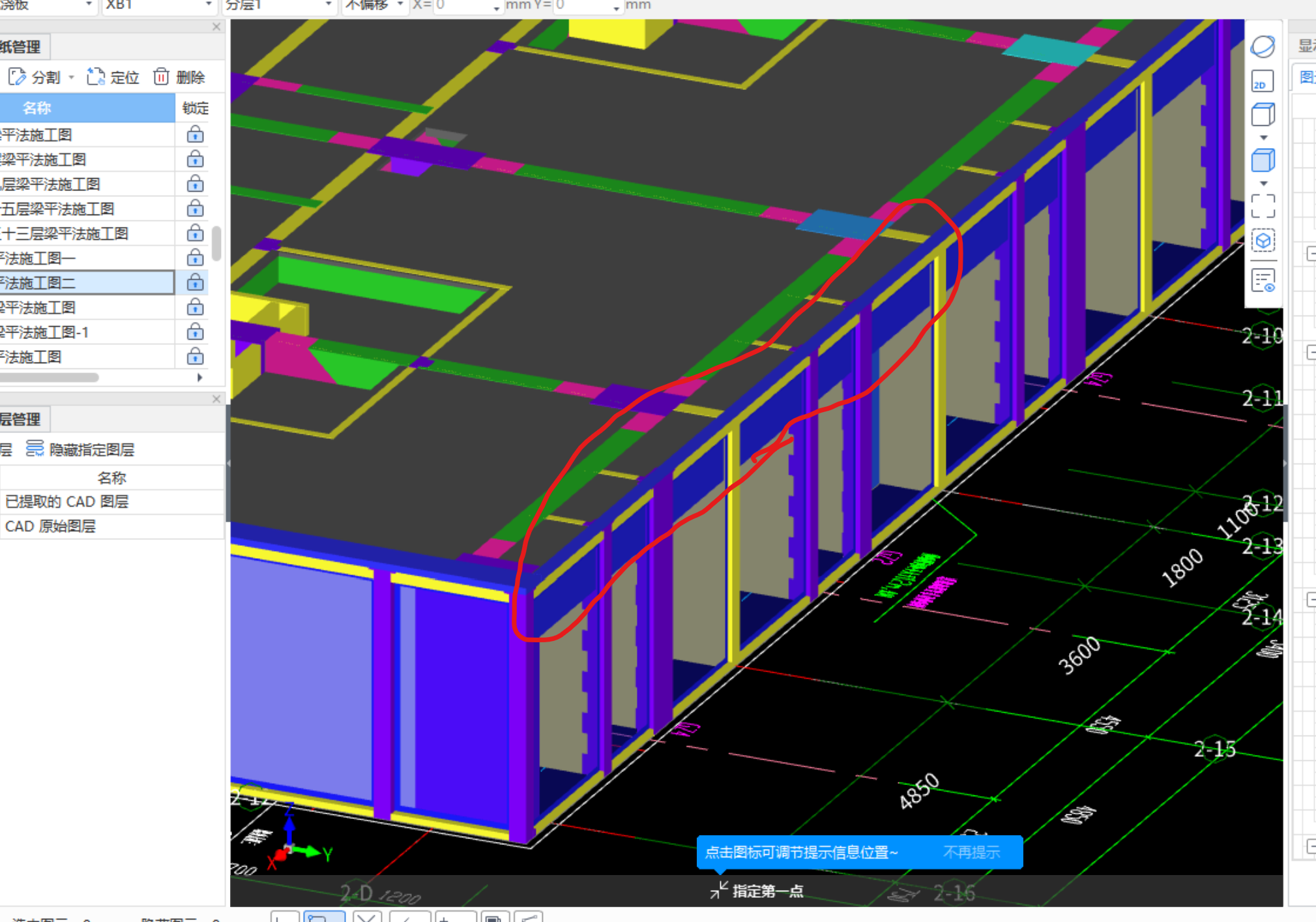The width and height of the screenshot is (1316, 922).
Task: Click the right arrow of horizontal scrollbar
Action: [200, 378]
